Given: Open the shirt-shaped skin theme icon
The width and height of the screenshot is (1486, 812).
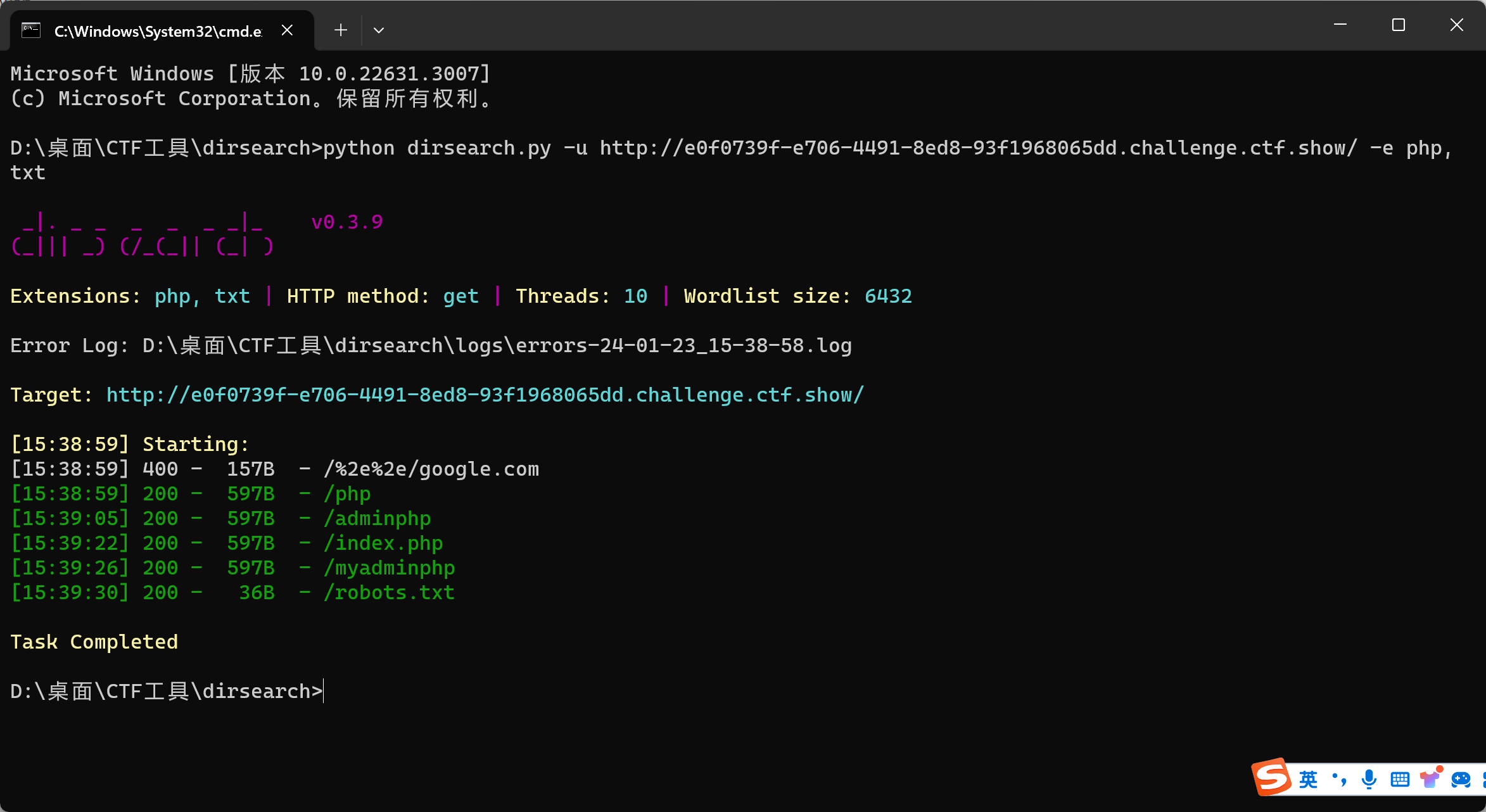Looking at the screenshot, I should coord(1430,778).
